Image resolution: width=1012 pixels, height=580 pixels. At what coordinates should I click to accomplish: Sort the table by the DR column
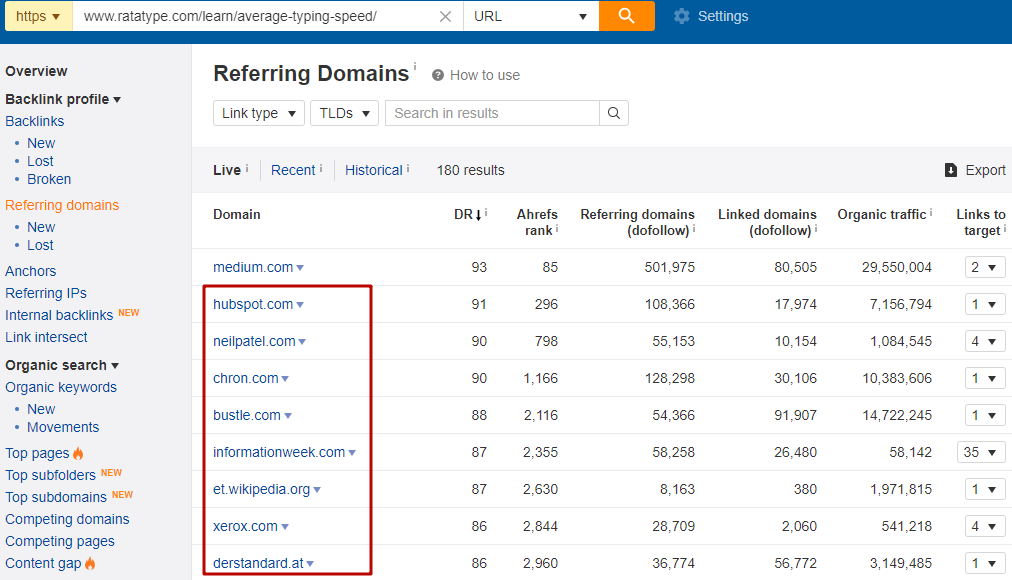[468, 214]
